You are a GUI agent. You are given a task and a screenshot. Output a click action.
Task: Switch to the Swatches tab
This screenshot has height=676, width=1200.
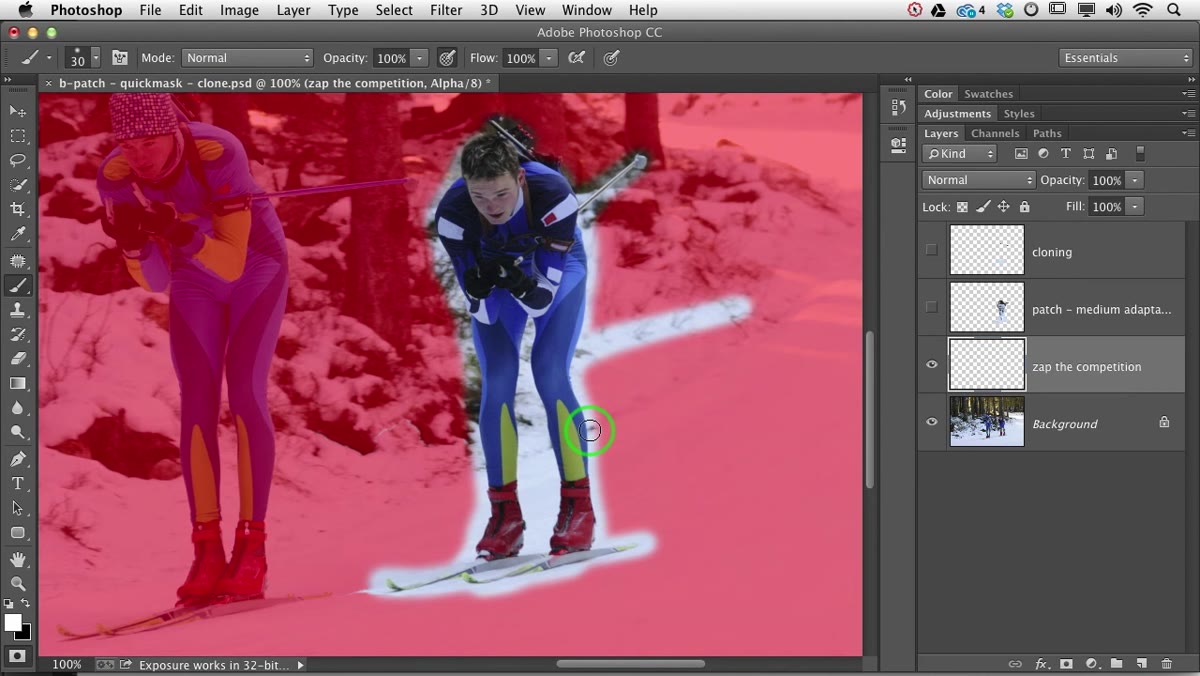[988, 94]
